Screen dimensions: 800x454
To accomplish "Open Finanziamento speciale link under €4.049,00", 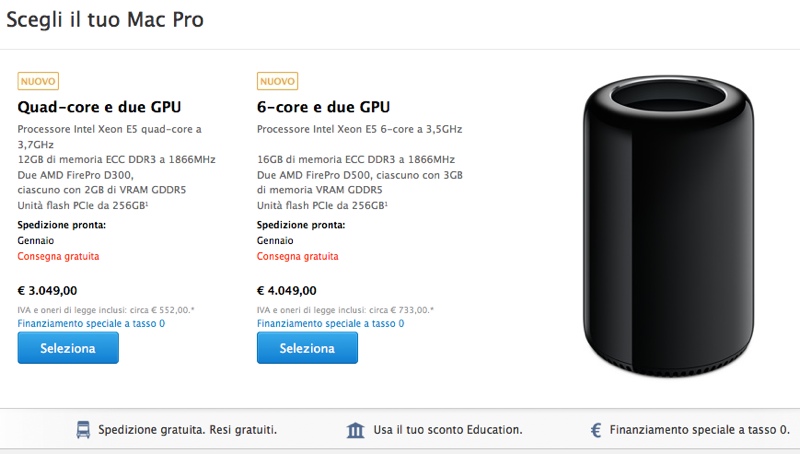I will pyautogui.click(x=330, y=323).
